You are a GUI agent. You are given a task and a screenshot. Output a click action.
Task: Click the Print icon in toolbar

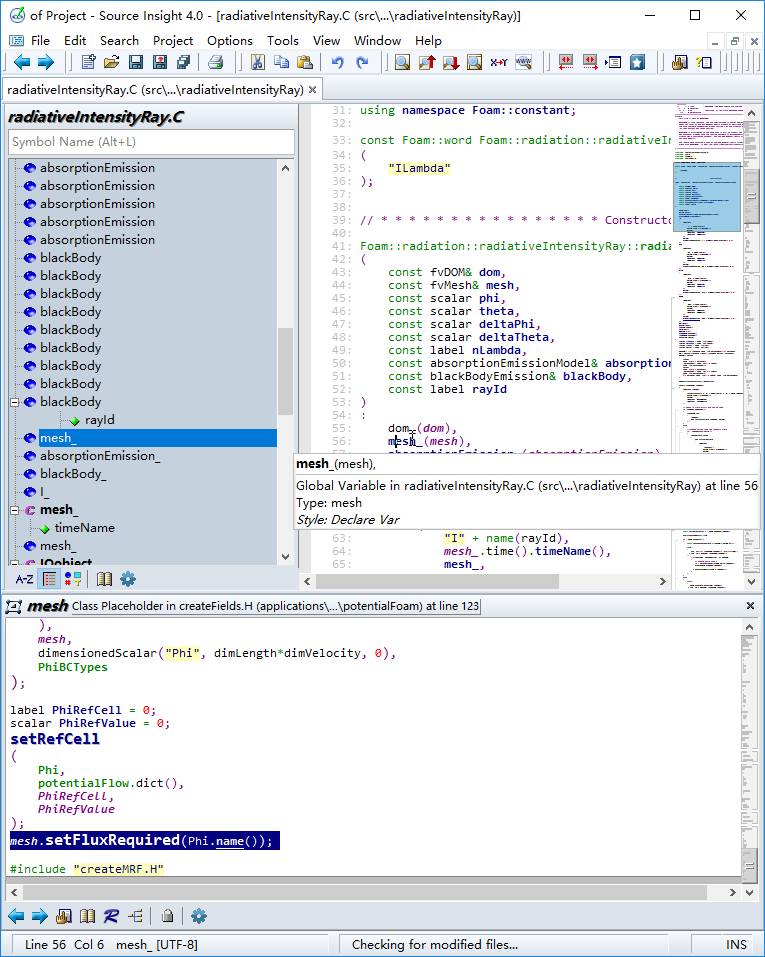215,63
